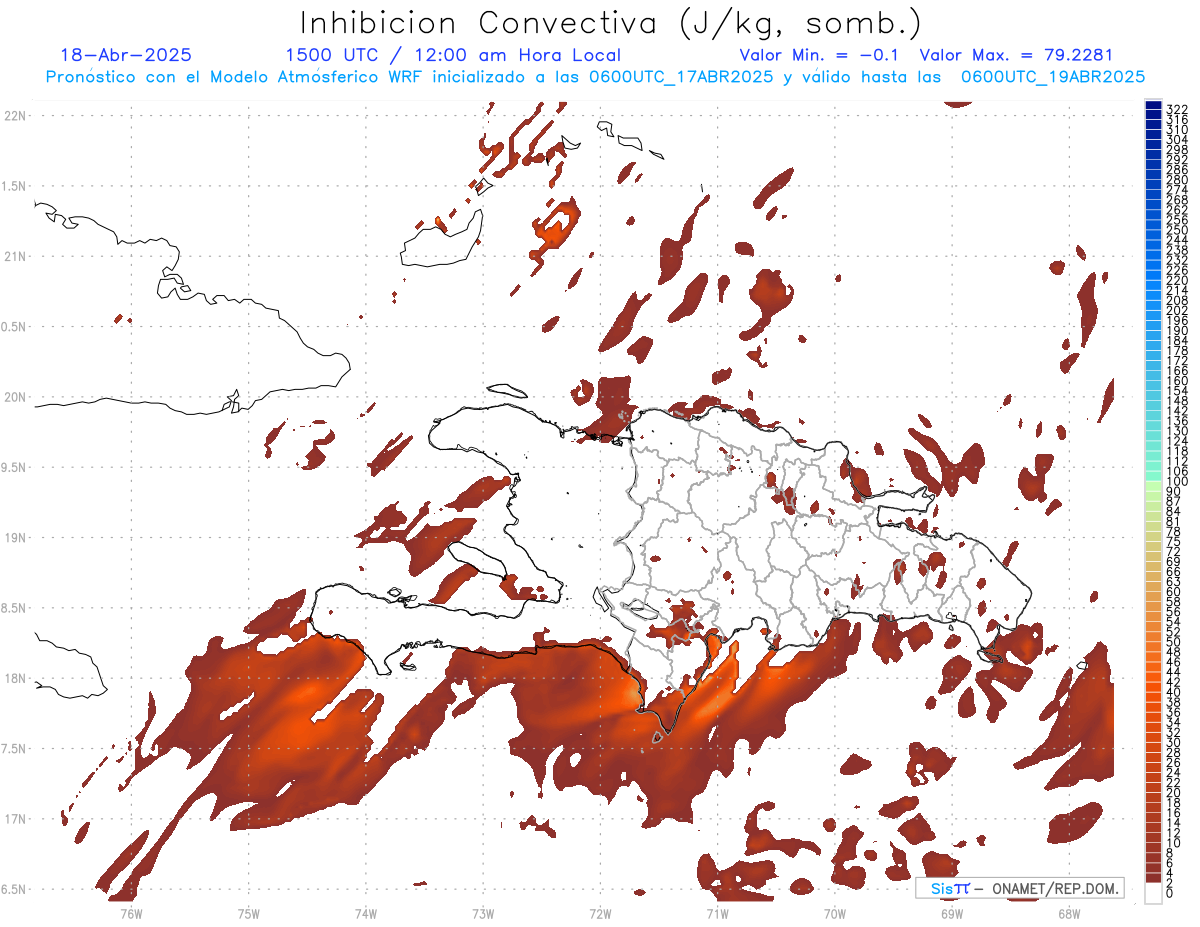Select the '1500 UTC / 12:00 am Hora Local' text
1200x927 pixels.
[x=453, y=55]
